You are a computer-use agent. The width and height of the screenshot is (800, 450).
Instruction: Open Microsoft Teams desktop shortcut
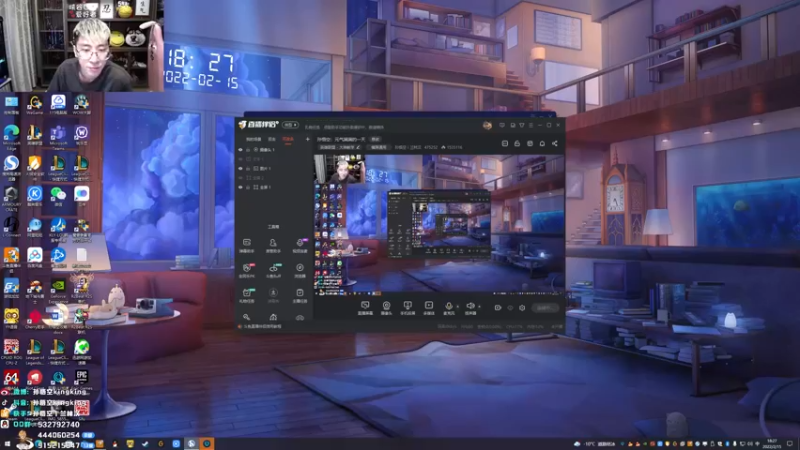58,136
